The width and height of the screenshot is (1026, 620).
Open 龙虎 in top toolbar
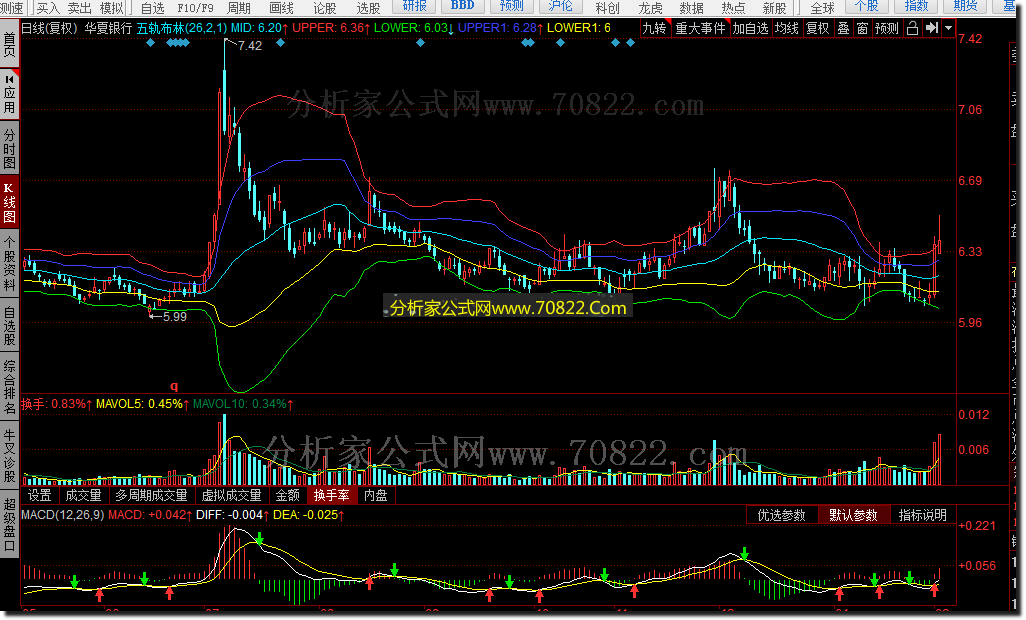click(x=650, y=8)
